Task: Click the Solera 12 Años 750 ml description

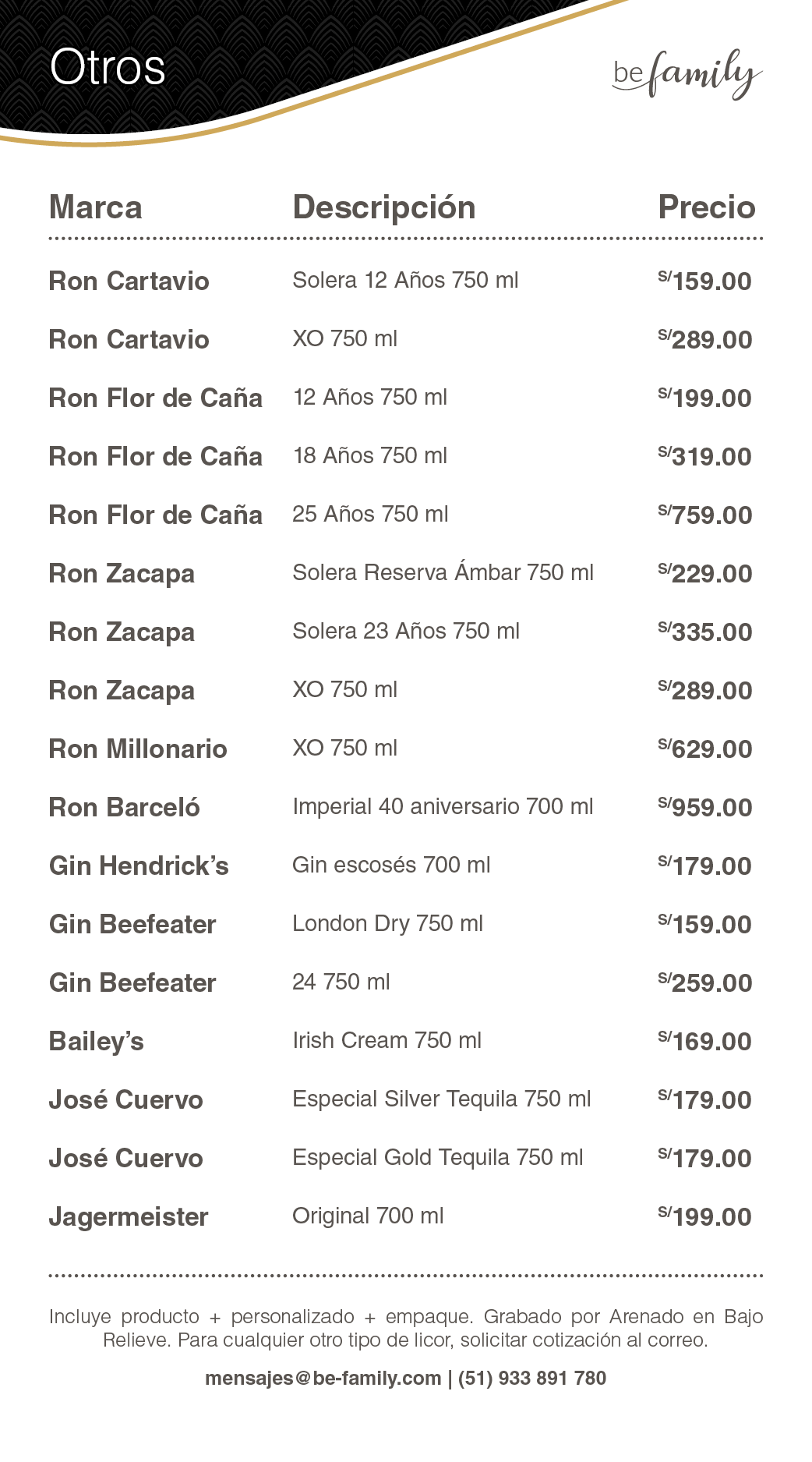Action: coord(405,280)
